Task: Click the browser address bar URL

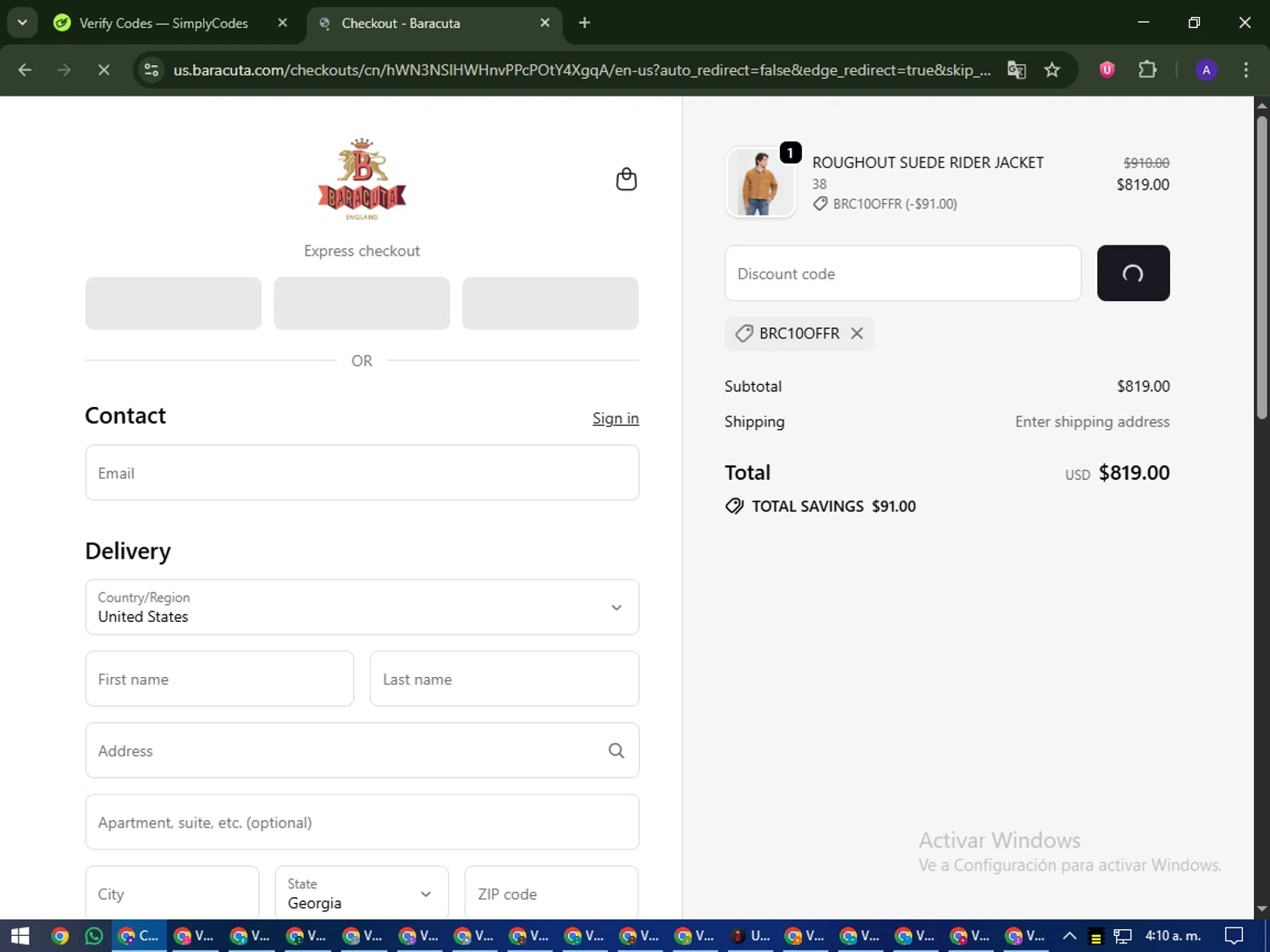Action: point(582,70)
